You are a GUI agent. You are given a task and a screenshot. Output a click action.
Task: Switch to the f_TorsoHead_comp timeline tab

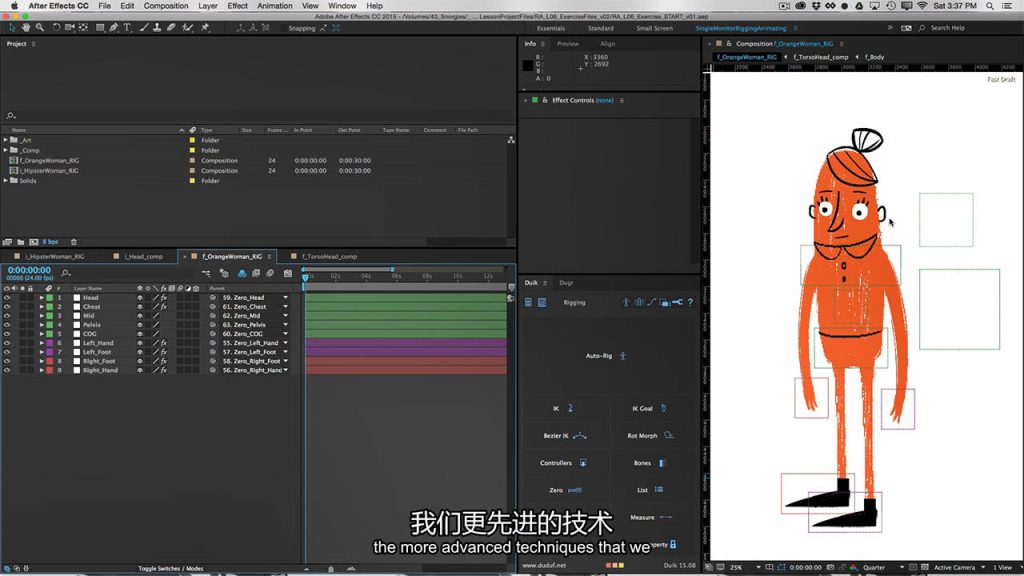click(x=330, y=257)
